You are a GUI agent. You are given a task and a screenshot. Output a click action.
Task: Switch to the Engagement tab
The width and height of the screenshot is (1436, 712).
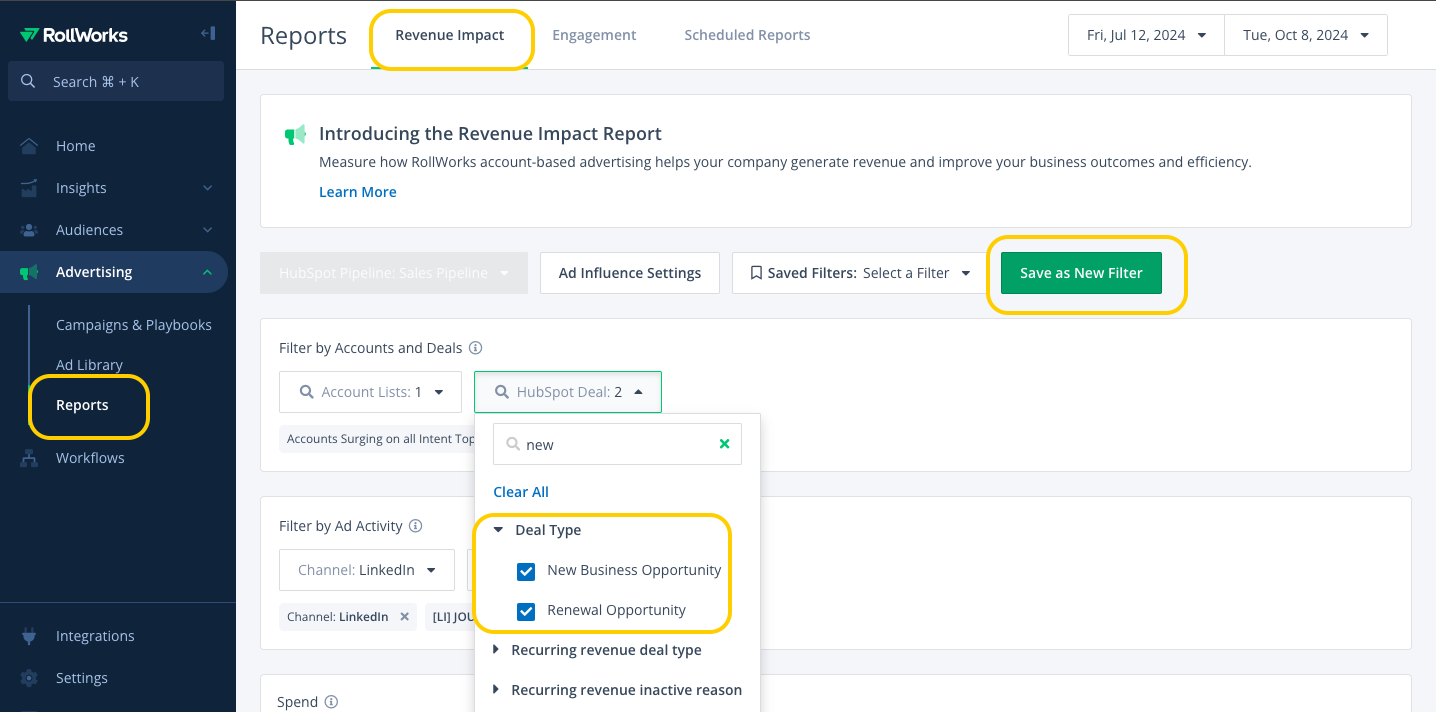(x=594, y=35)
